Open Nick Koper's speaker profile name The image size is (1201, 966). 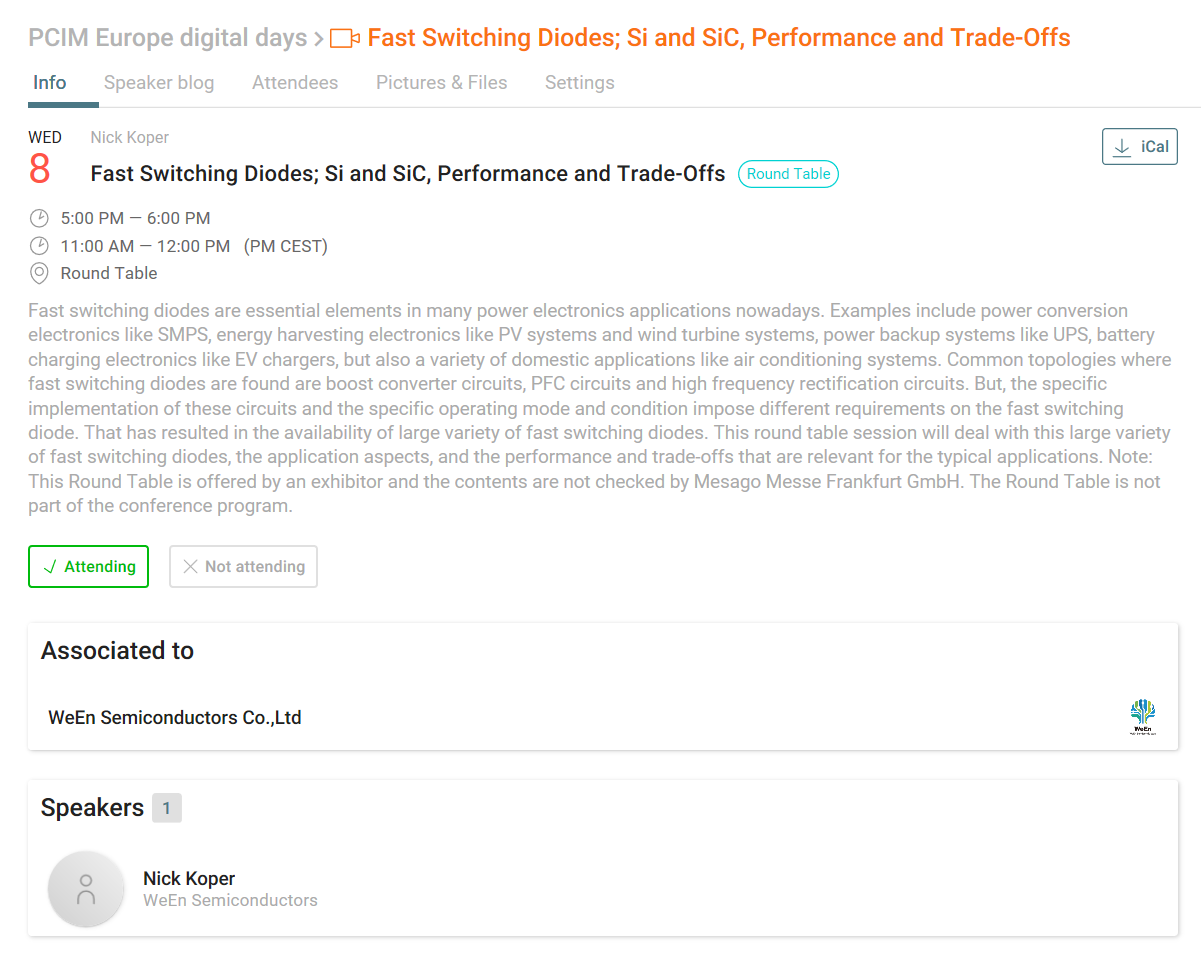[x=189, y=879]
